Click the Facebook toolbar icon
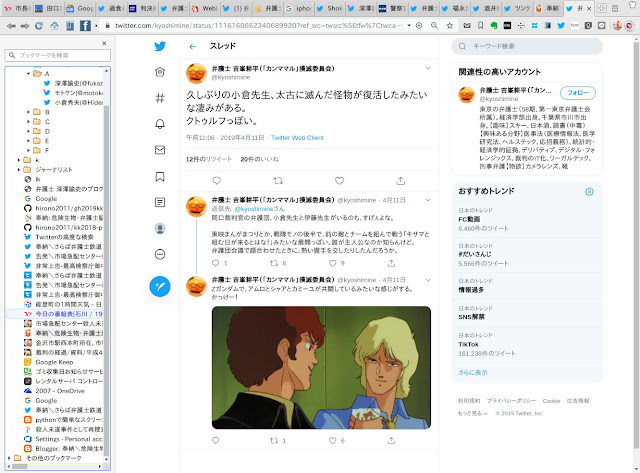 [85, 26]
